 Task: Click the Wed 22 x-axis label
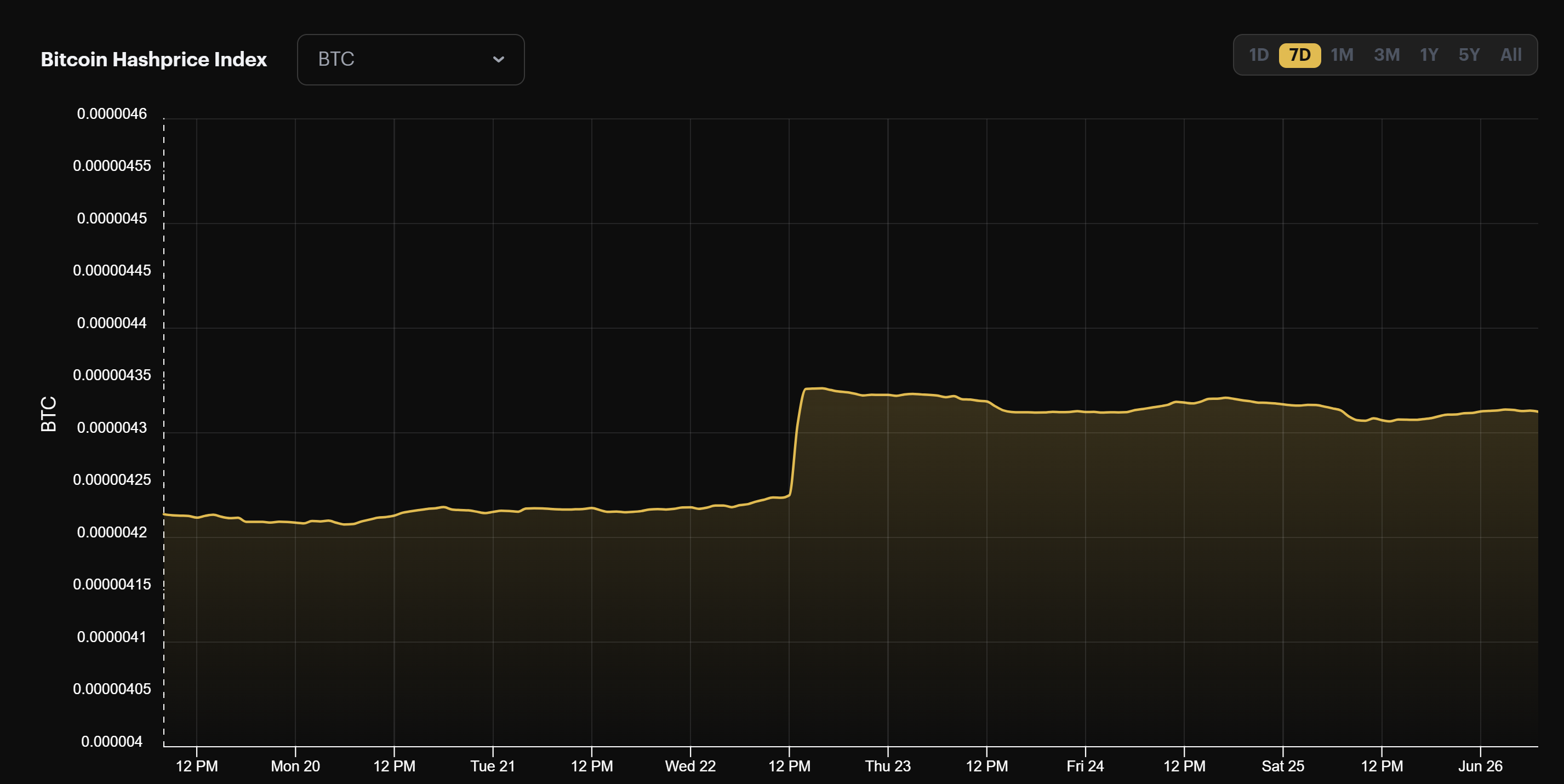(x=690, y=766)
